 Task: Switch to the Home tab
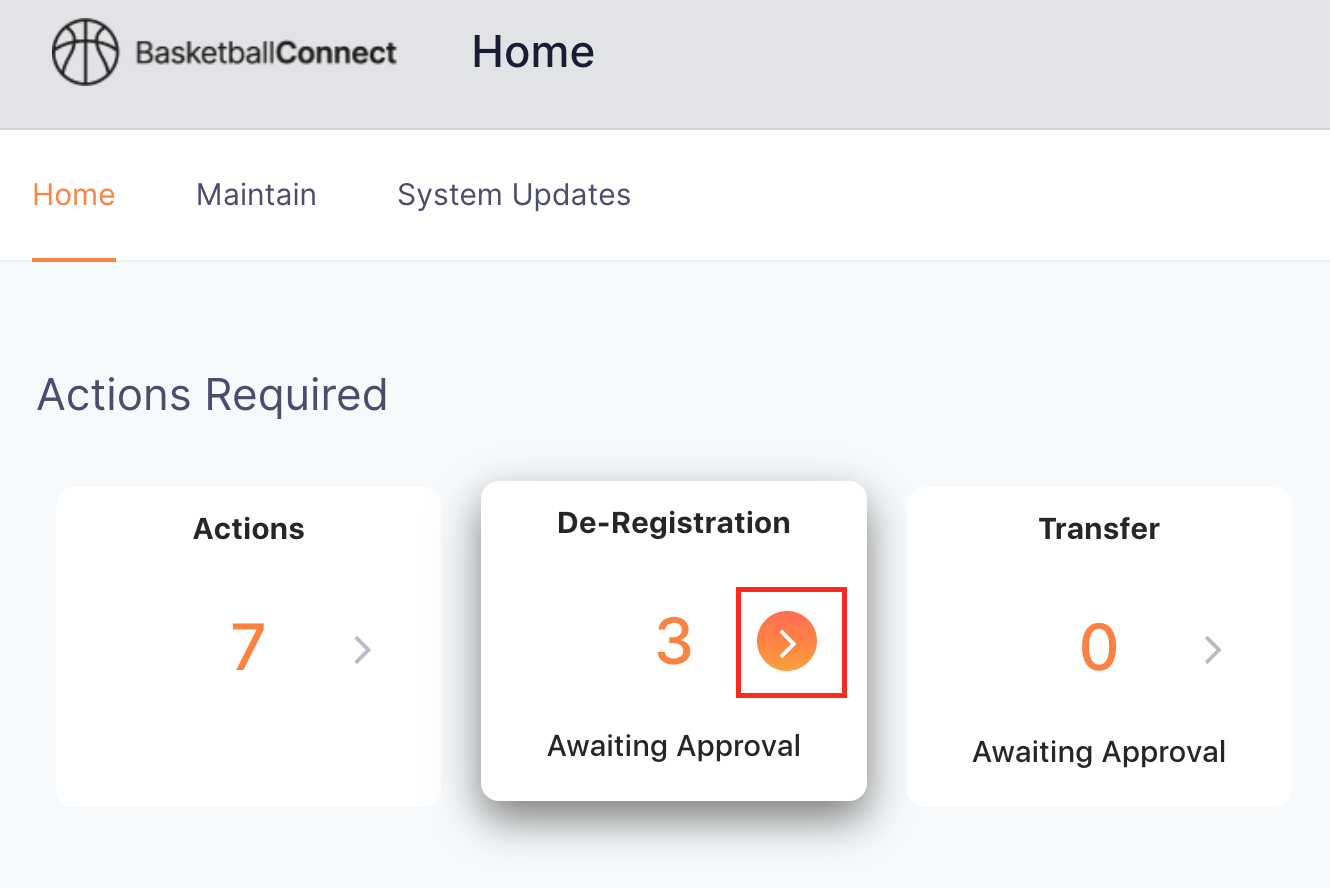click(x=74, y=194)
